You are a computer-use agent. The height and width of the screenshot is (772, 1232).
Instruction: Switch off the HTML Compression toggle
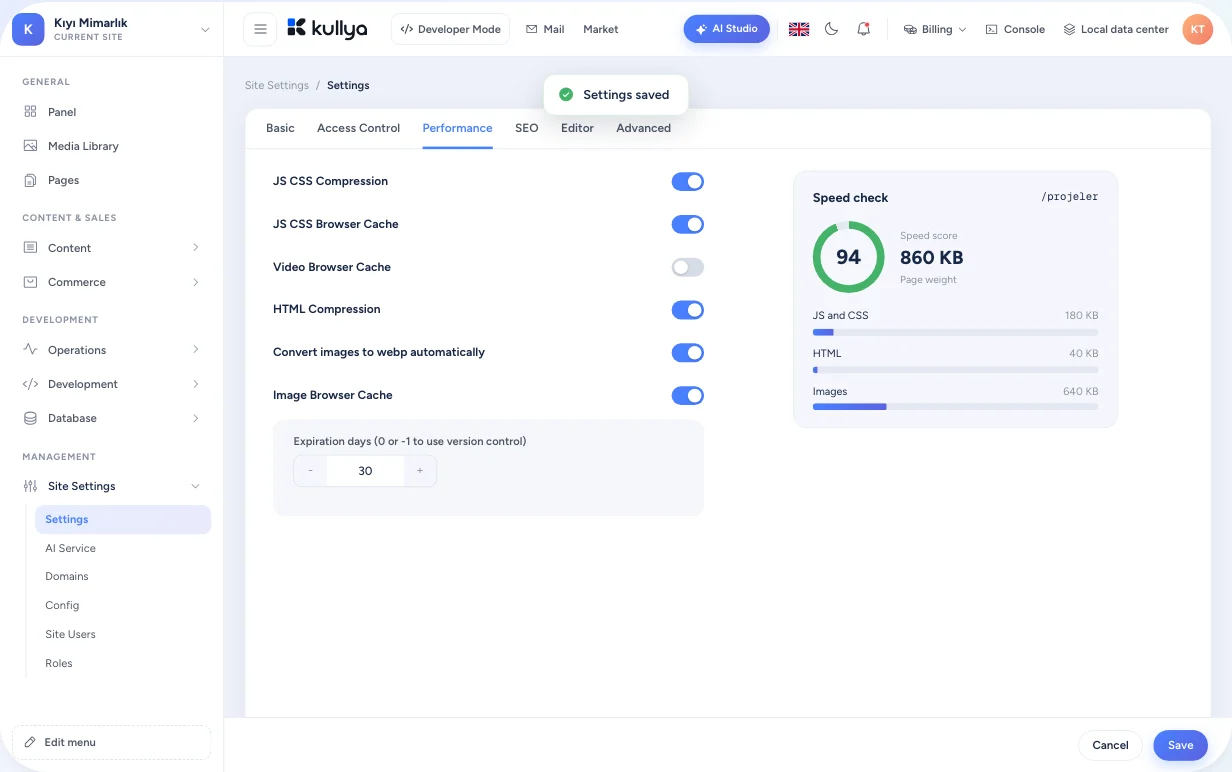coord(687,310)
